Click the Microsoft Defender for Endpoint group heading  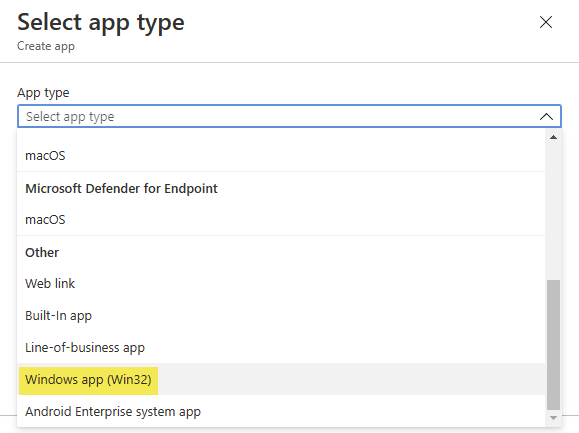click(121, 189)
